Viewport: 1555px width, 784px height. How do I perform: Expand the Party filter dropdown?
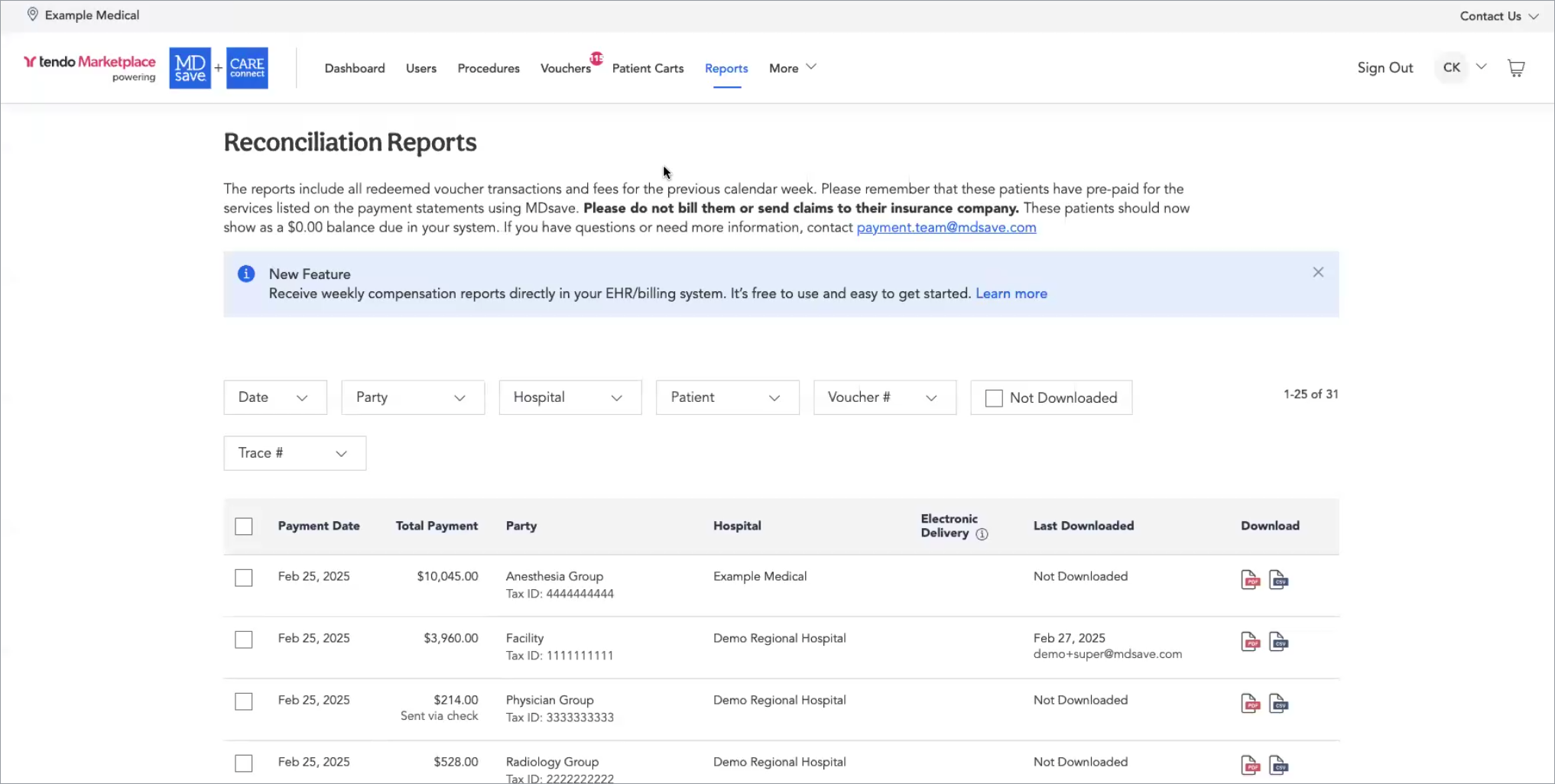[x=413, y=397]
